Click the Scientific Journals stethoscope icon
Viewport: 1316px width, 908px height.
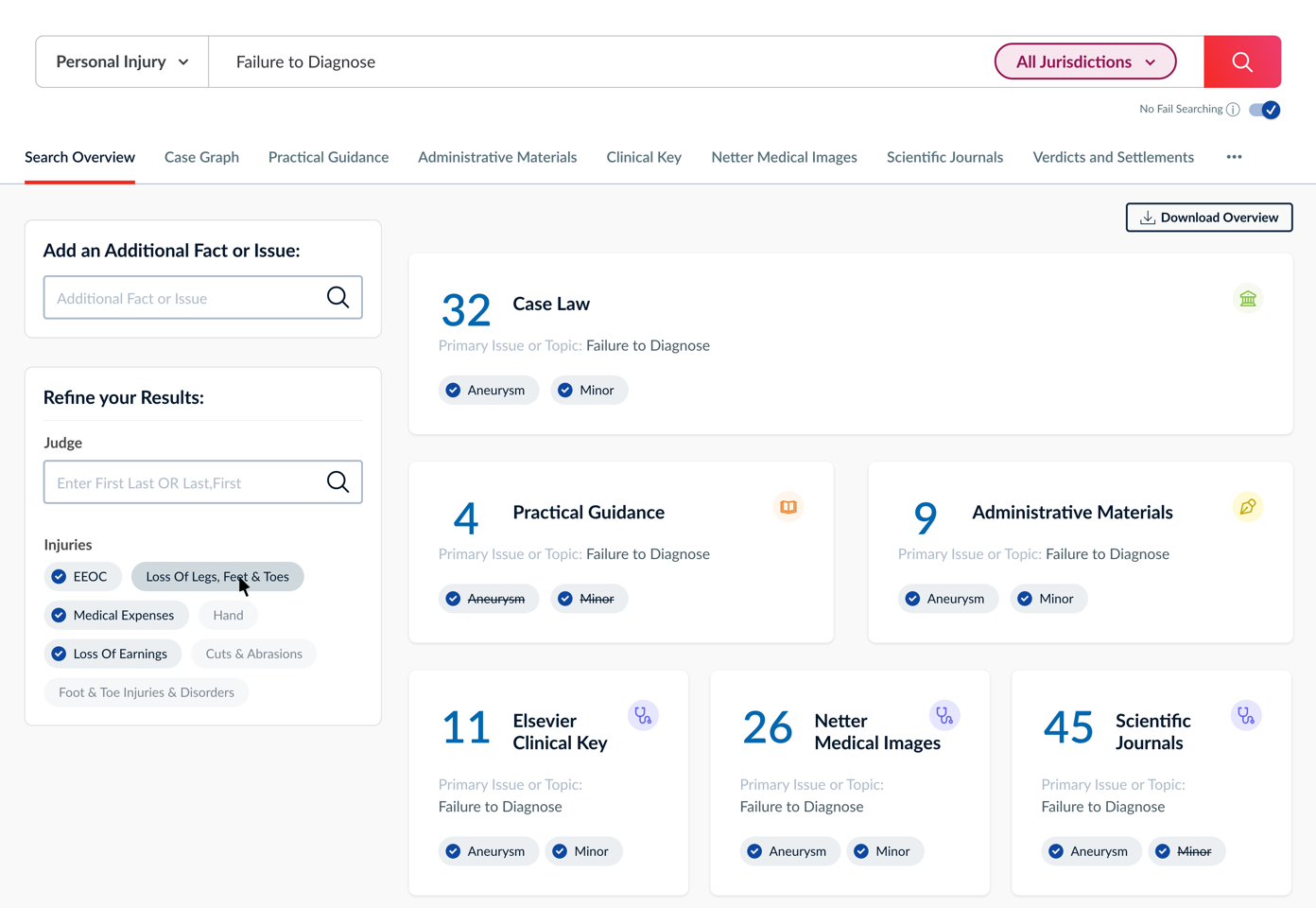1246,716
